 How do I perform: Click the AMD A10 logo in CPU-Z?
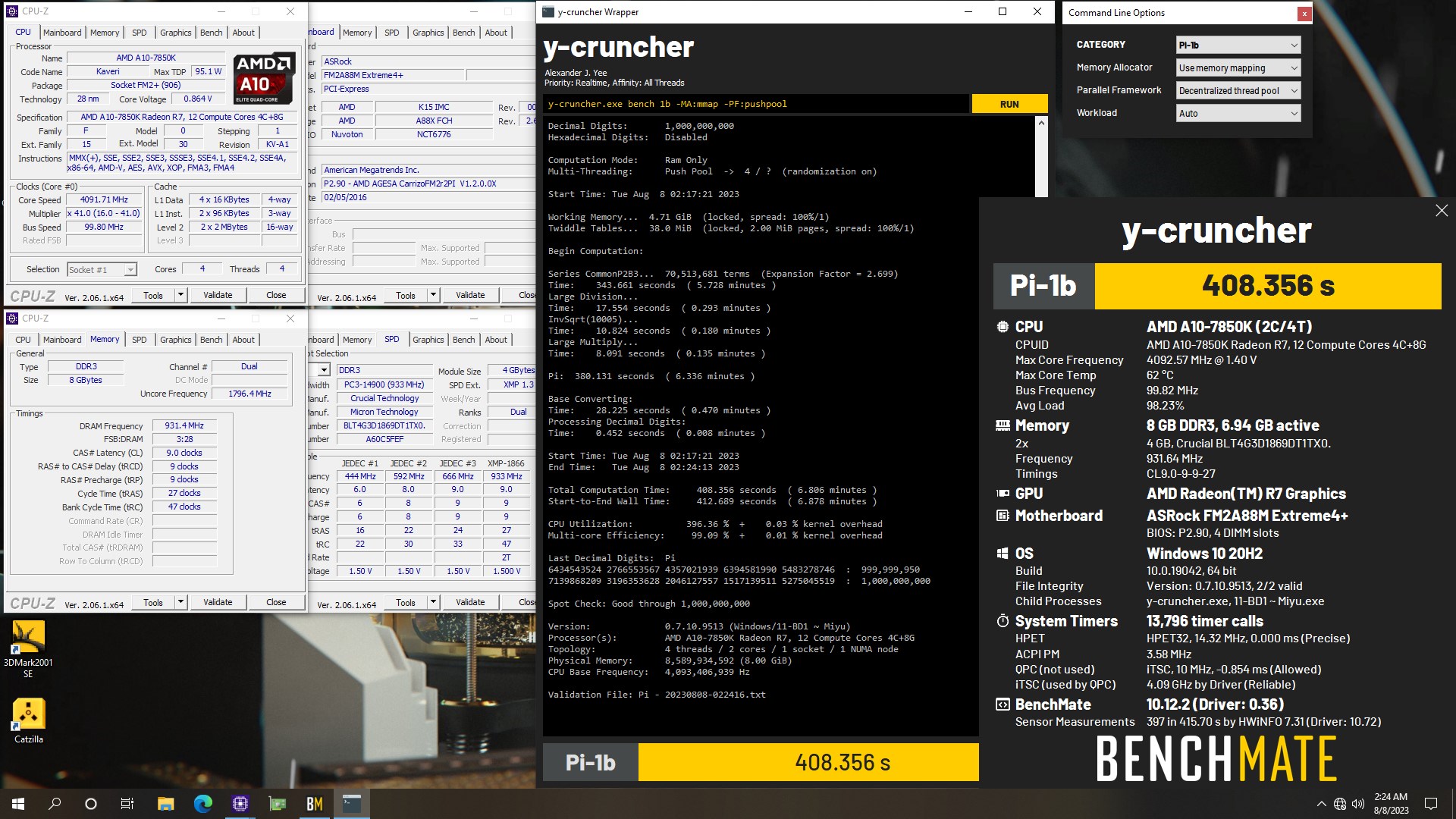click(x=263, y=78)
